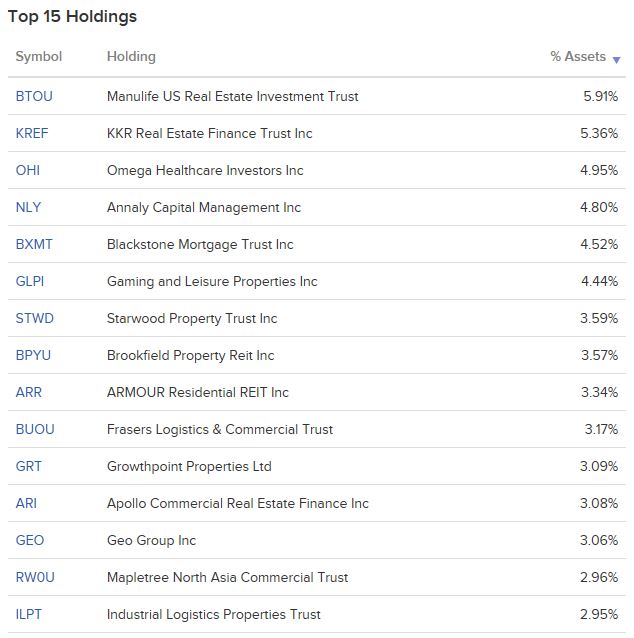Screen dimensions: 634x638
Task: Open the KREF ticker link
Action: pyautogui.click(x=32, y=133)
